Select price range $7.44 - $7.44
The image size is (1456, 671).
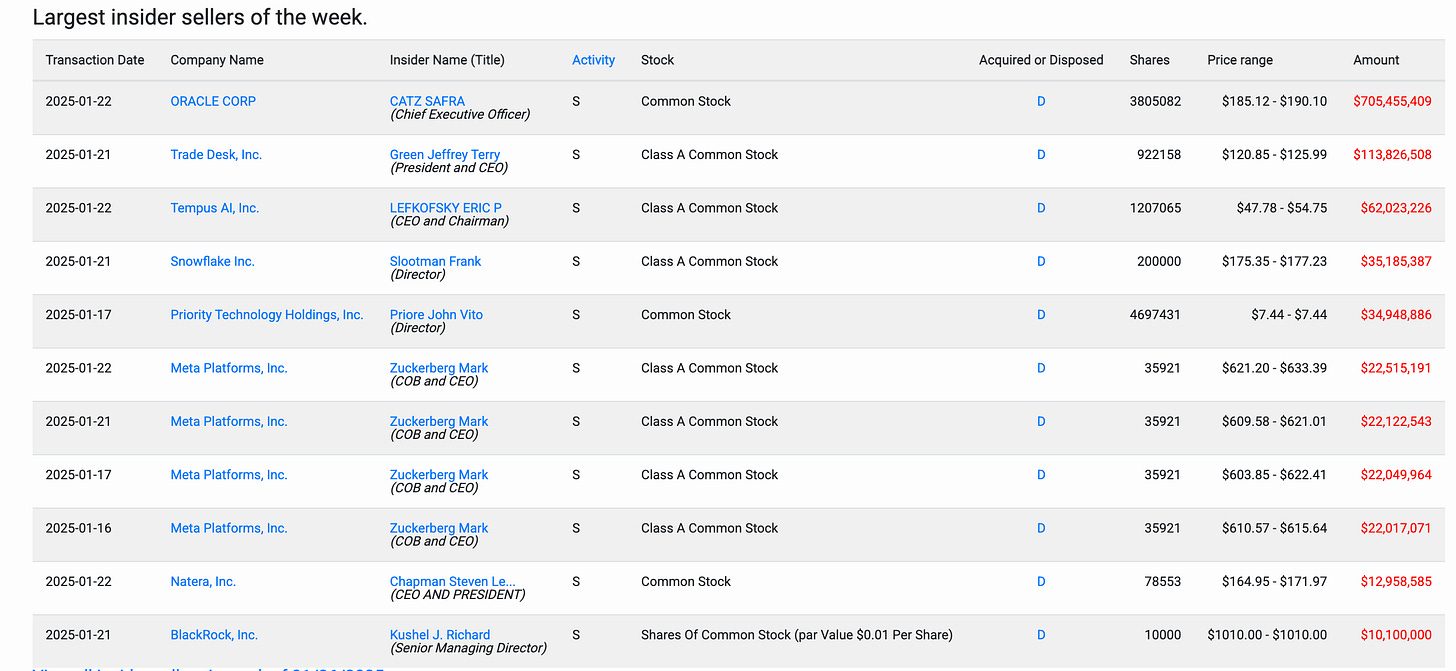coord(1289,315)
